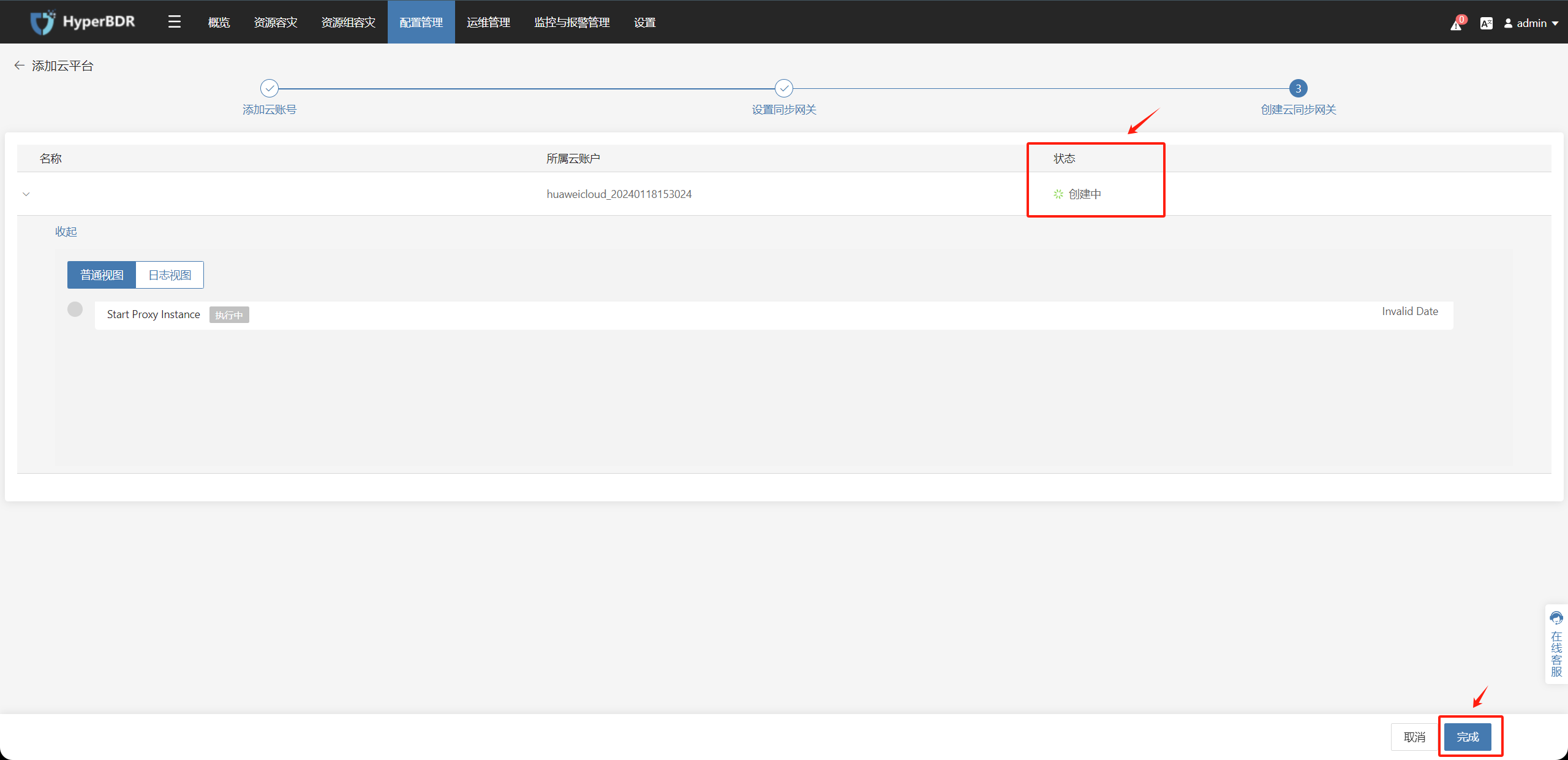Click the HyperBDR shield logo
The image size is (1568, 760).
click(x=43, y=23)
